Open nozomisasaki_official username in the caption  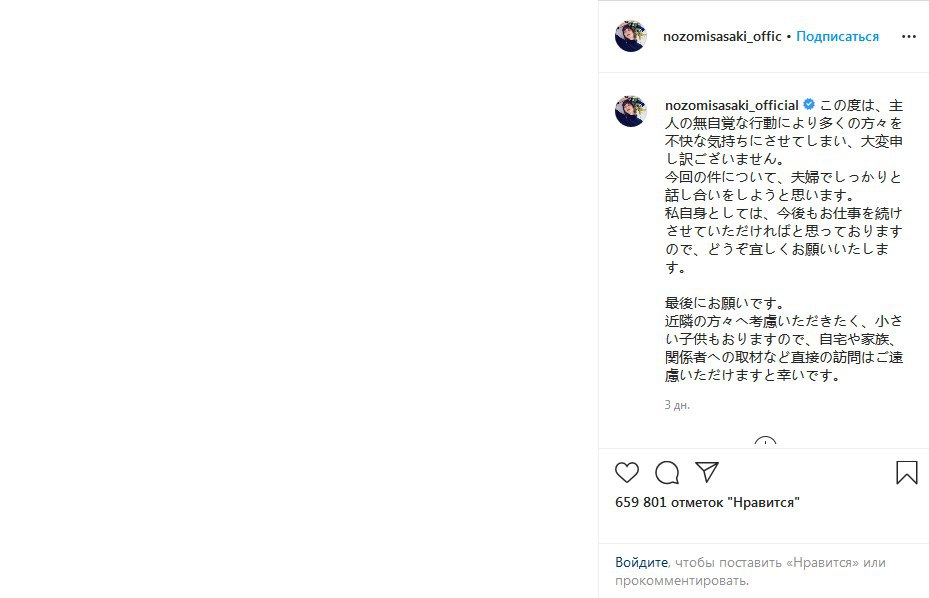(732, 105)
